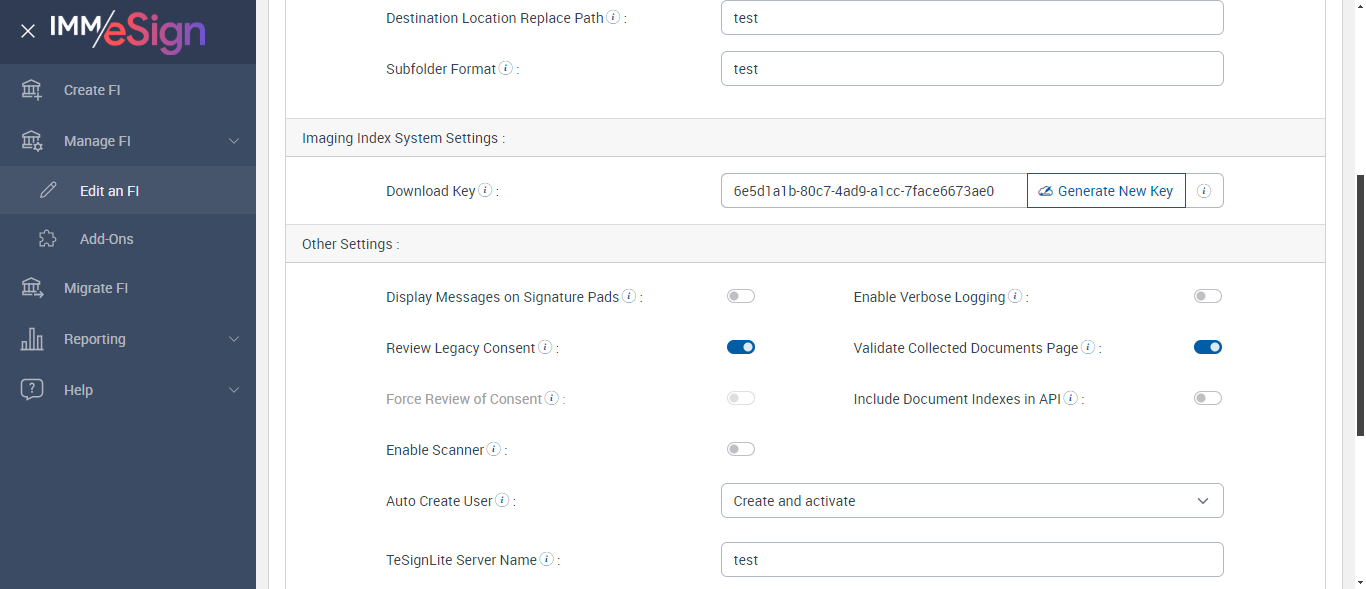The image size is (1366, 589).
Task: Click the Reporting bar chart icon
Action: (32, 339)
